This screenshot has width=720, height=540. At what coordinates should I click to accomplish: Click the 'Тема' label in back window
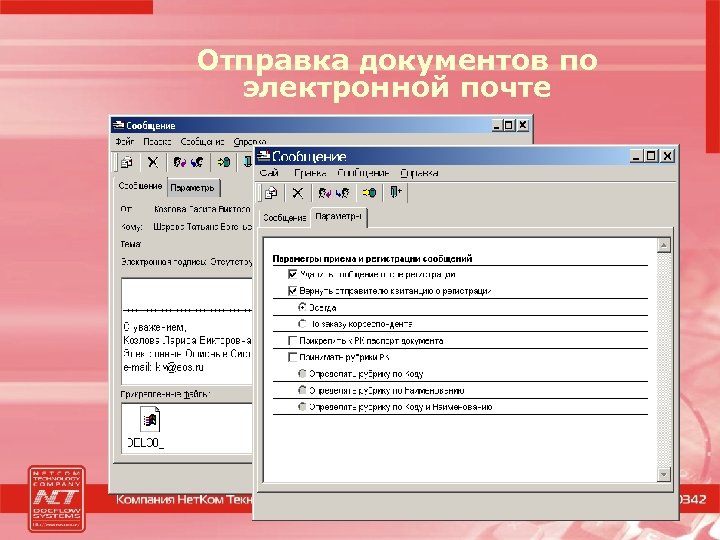131,244
